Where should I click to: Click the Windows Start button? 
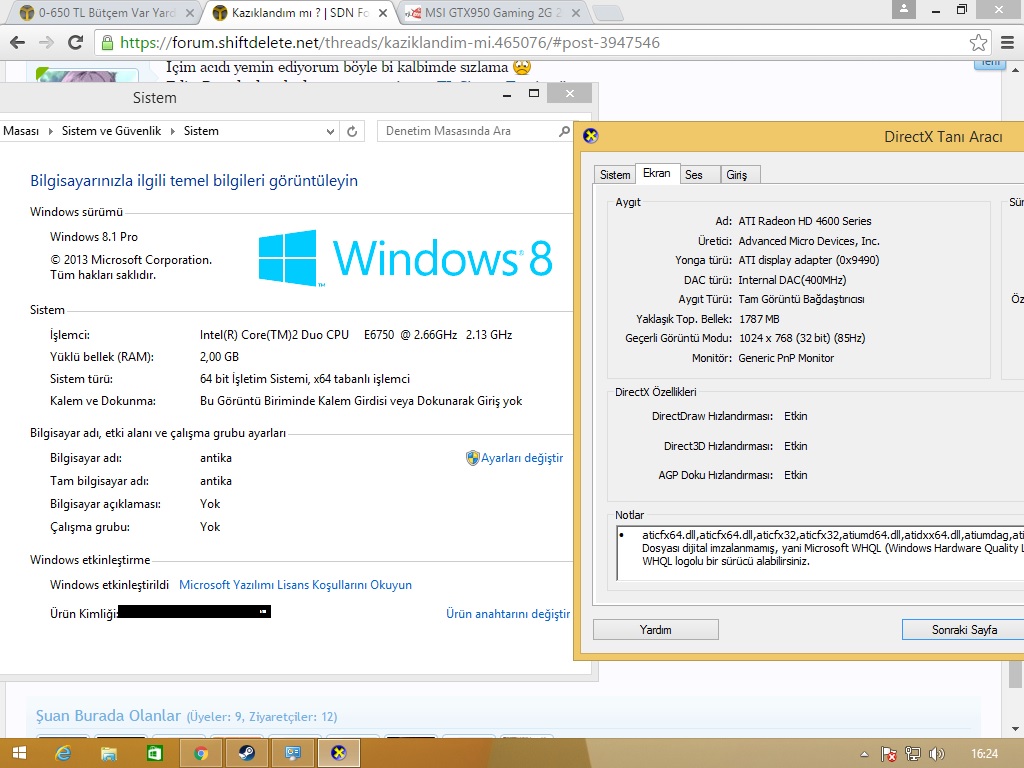(x=19, y=753)
